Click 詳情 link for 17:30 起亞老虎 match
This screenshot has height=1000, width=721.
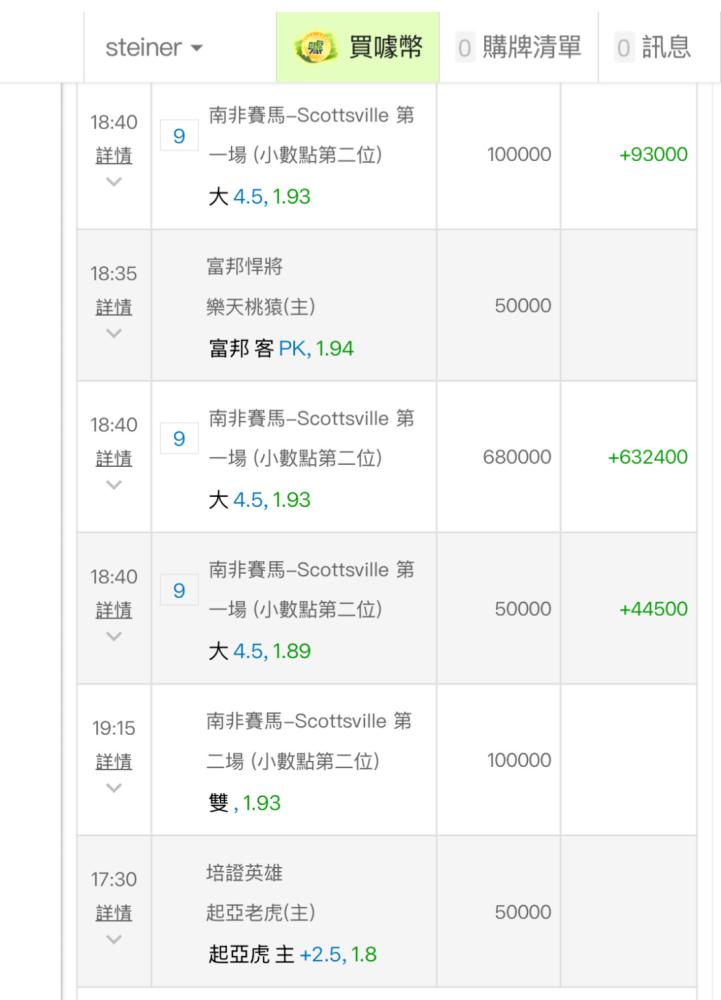(113, 913)
